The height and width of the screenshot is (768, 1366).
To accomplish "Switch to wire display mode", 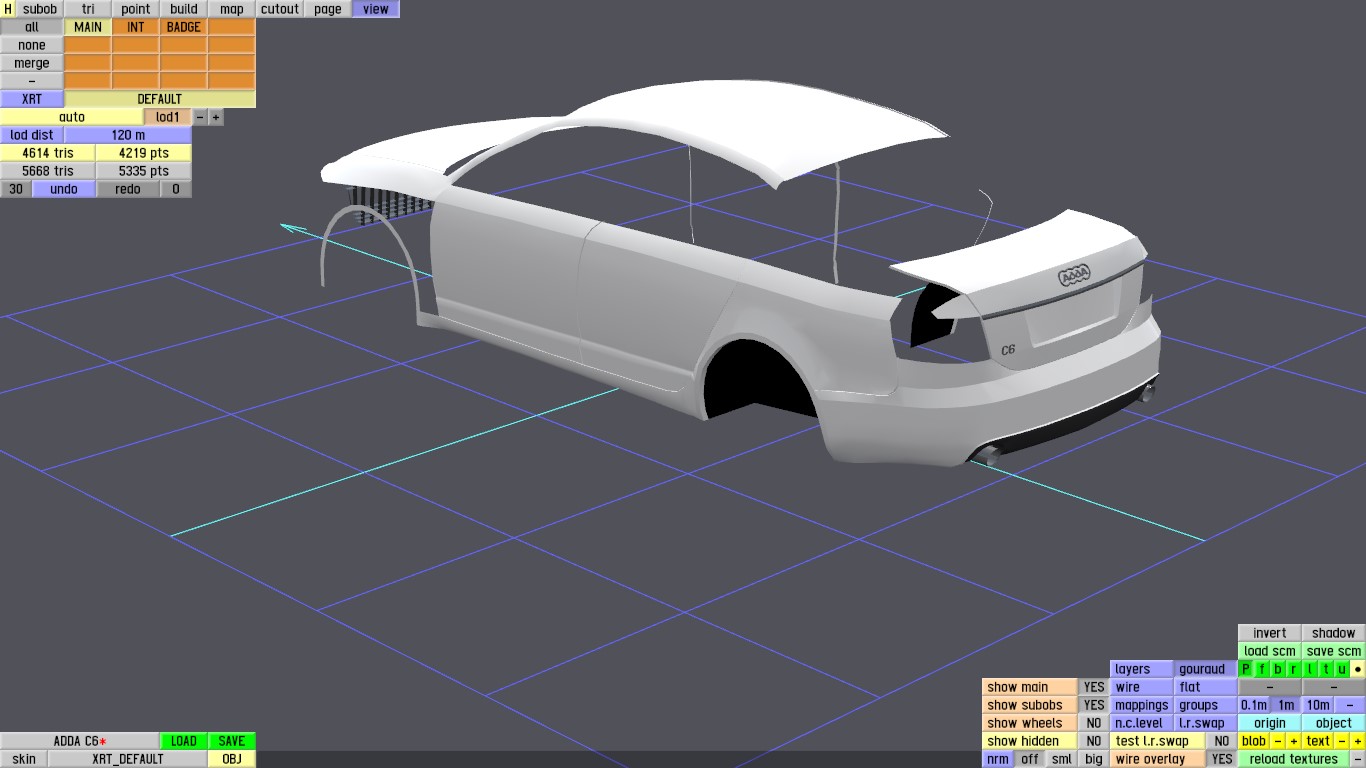I will pyautogui.click(x=1142, y=687).
